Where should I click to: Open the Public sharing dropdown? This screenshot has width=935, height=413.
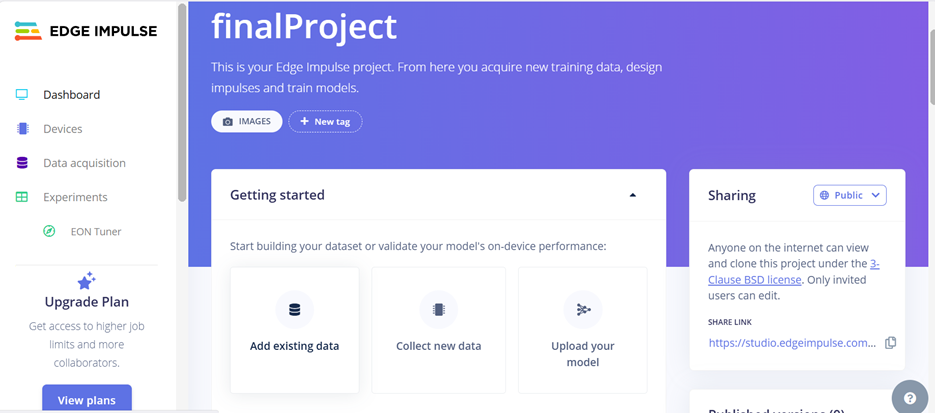[849, 195]
